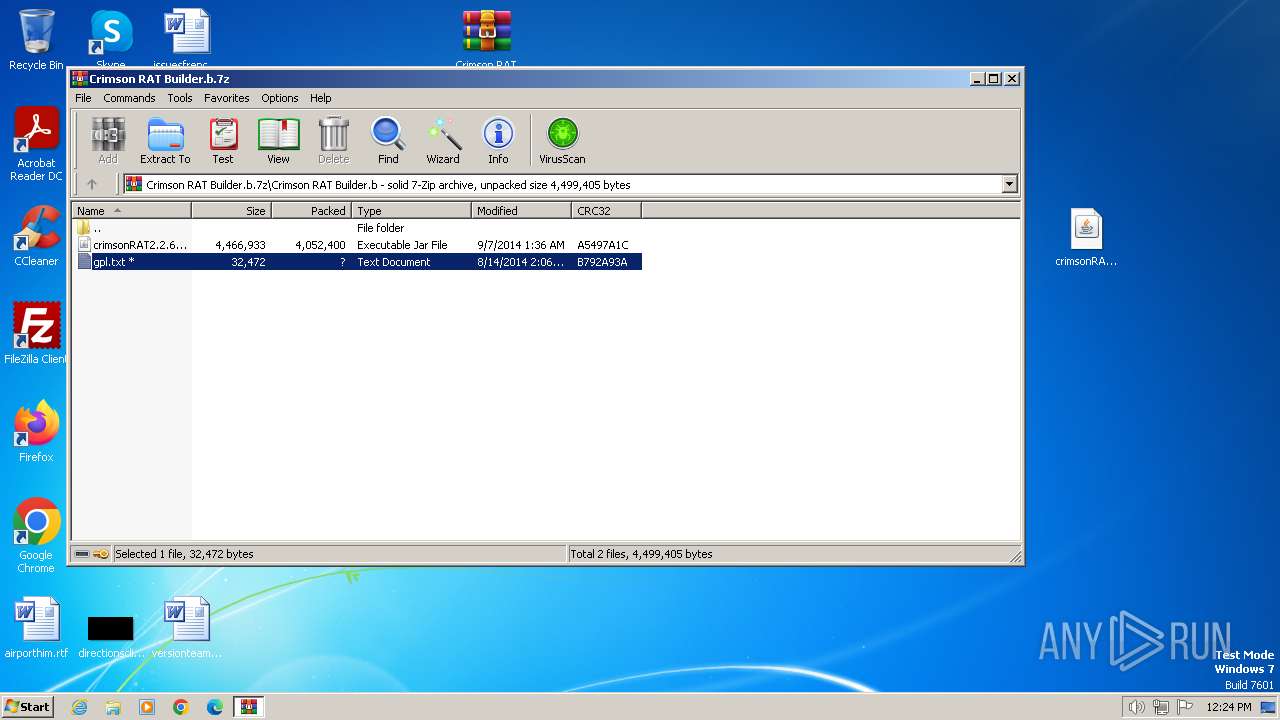The width and height of the screenshot is (1280, 720).
Task: Sort by Name column header
Action: (x=131, y=211)
